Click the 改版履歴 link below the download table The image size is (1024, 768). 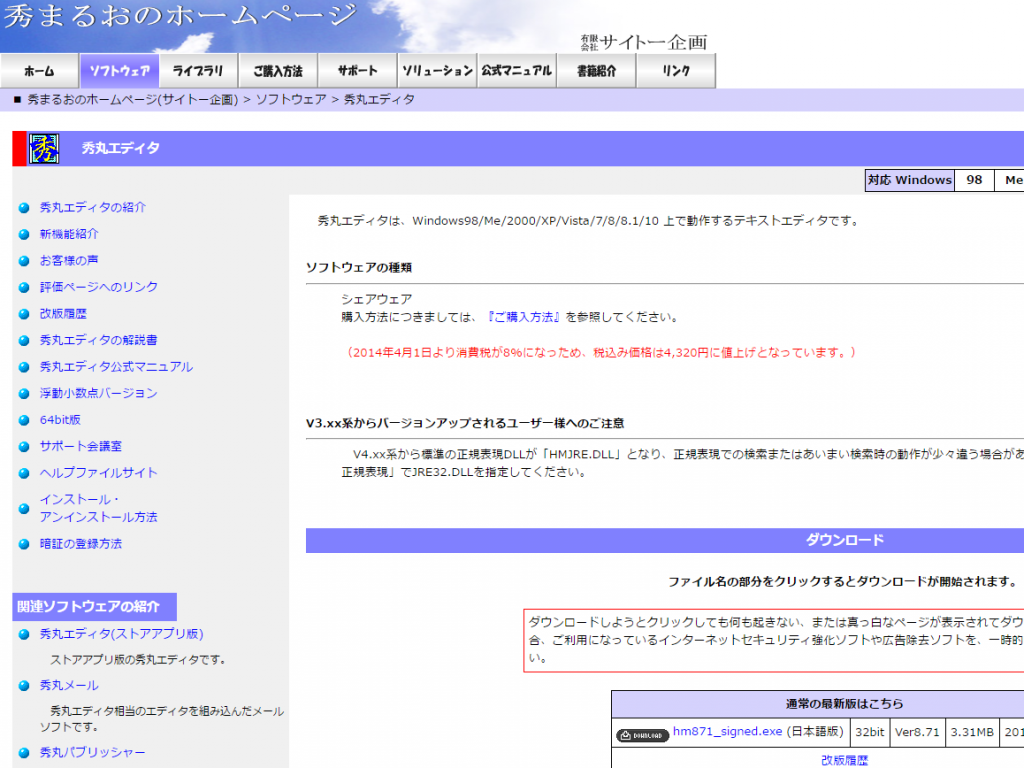point(845,760)
